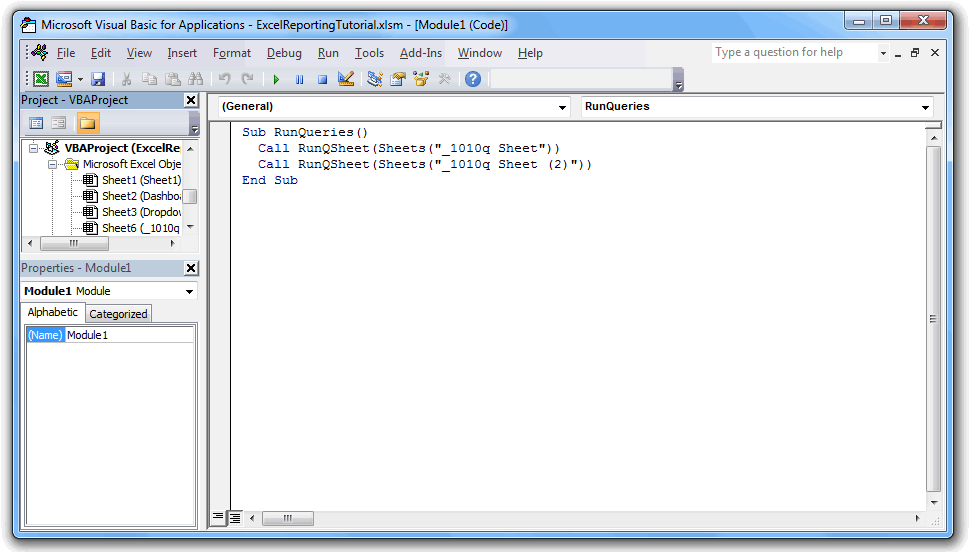The height and width of the screenshot is (552, 970).
Task: Click the Project pane horizontal scrollbar thumb
Action: tap(74, 244)
